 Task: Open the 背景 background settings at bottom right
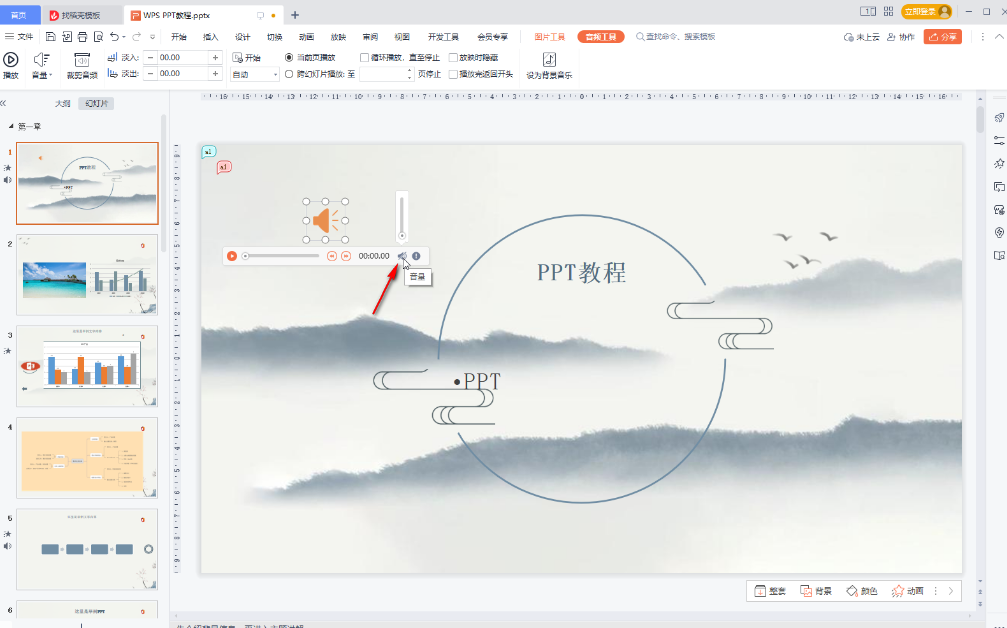coord(816,591)
